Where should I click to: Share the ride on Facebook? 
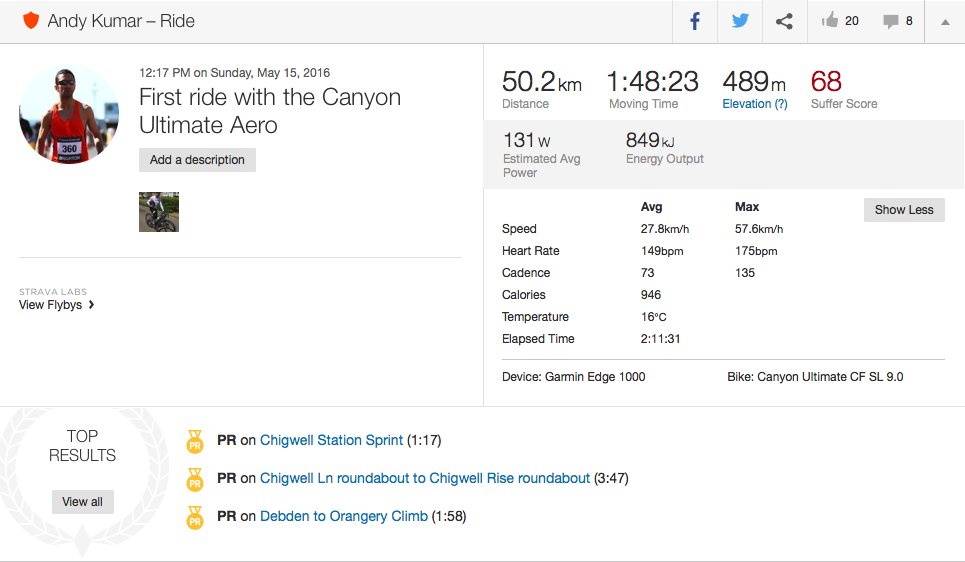[695, 21]
